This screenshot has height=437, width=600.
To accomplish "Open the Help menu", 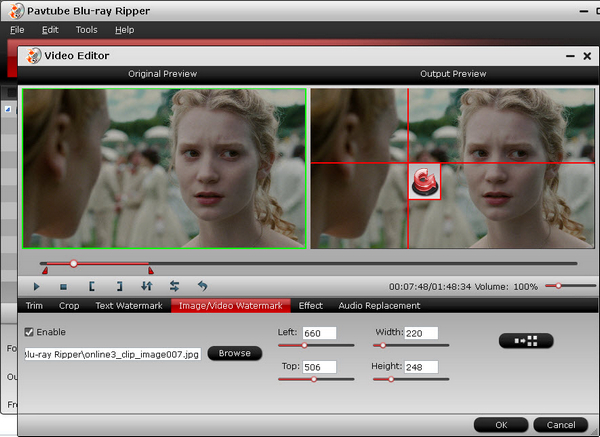I will click(125, 30).
